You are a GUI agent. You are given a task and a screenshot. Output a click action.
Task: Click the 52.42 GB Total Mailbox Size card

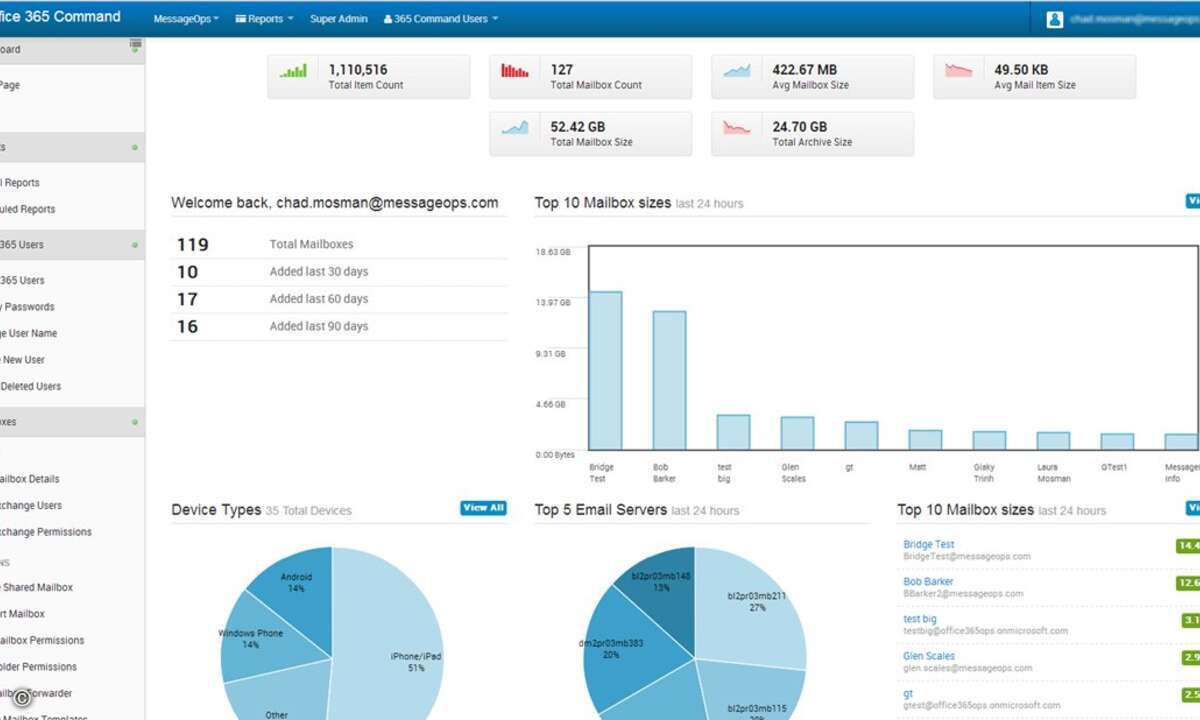(x=590, y=134)
